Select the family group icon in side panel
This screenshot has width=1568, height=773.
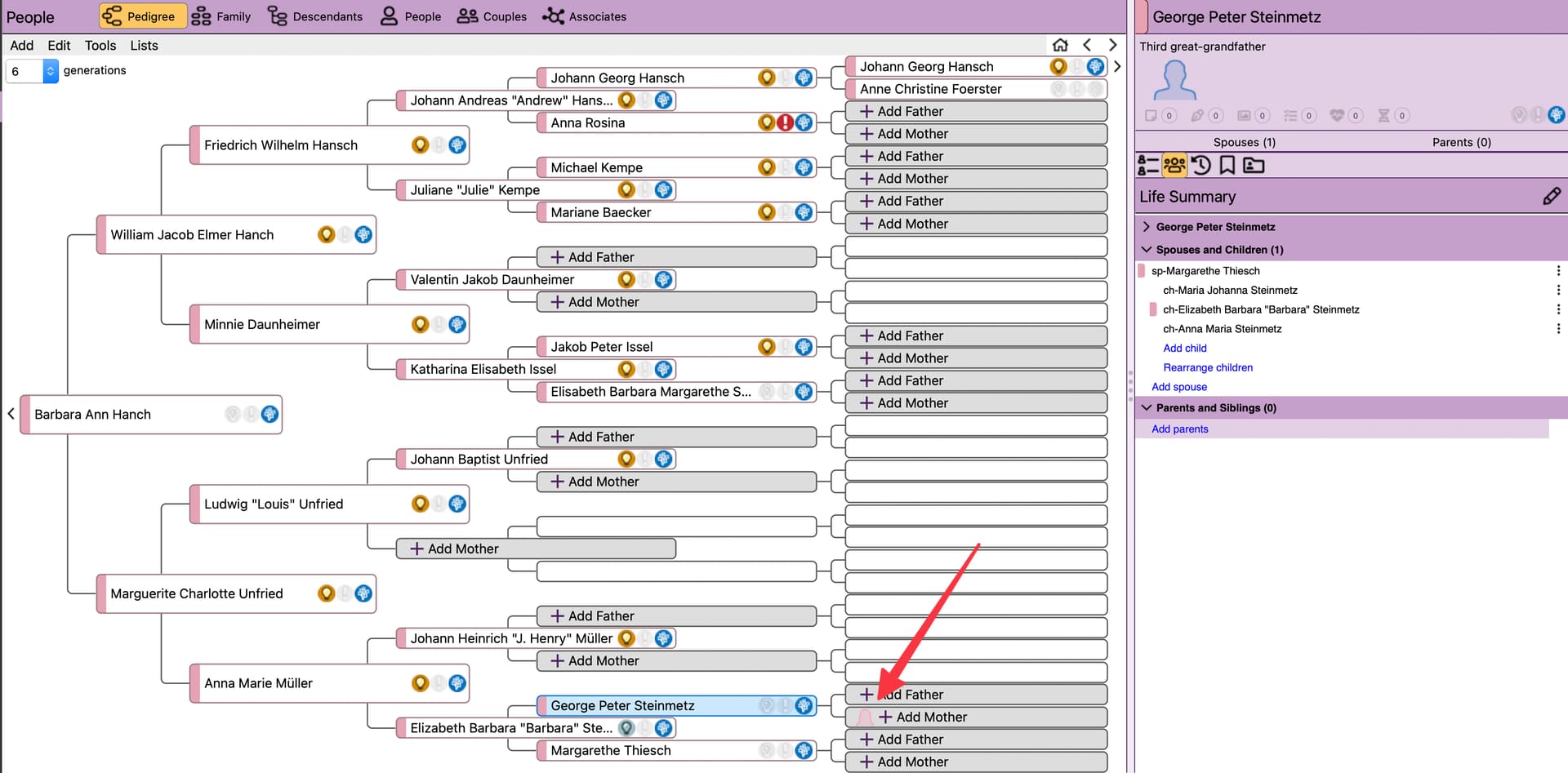point(1174,166)
